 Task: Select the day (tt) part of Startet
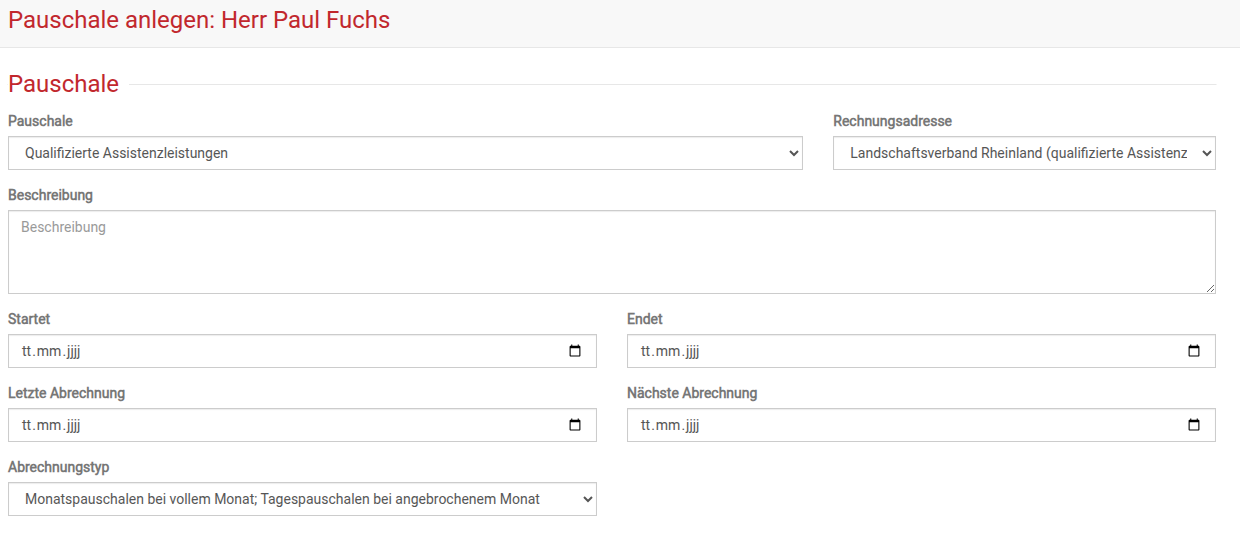coord(28,352)
